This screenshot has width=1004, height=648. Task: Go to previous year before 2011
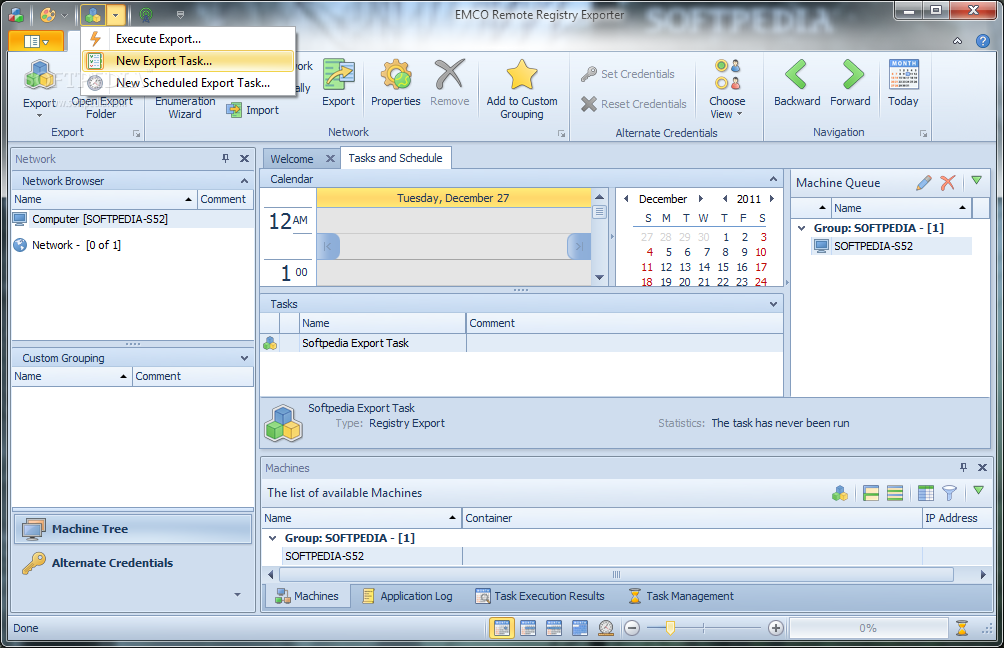tap(725, 199)
